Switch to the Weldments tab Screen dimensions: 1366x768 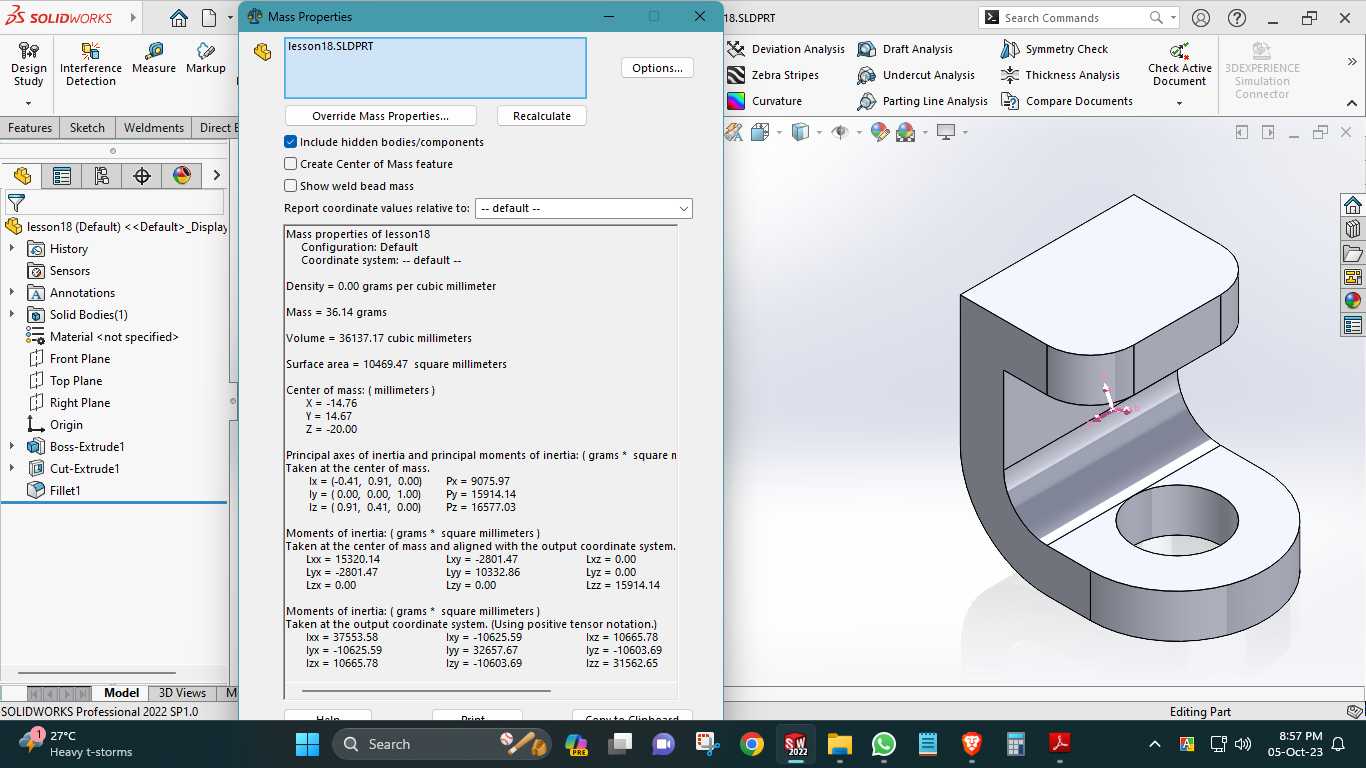coord(154,128)
